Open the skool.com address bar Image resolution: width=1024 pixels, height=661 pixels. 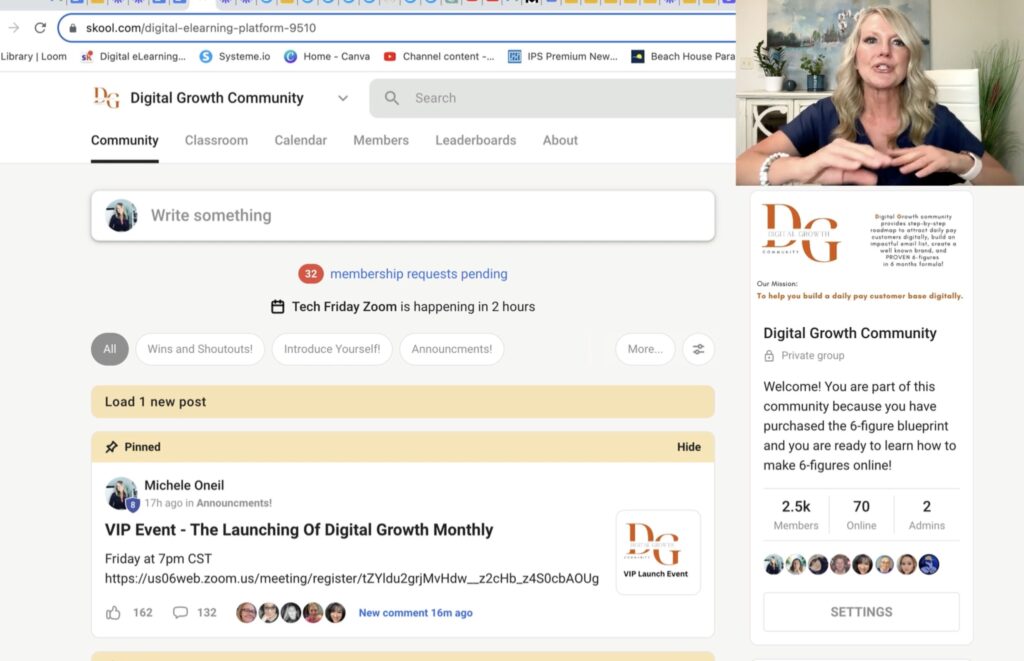click(x=398, y=28)
